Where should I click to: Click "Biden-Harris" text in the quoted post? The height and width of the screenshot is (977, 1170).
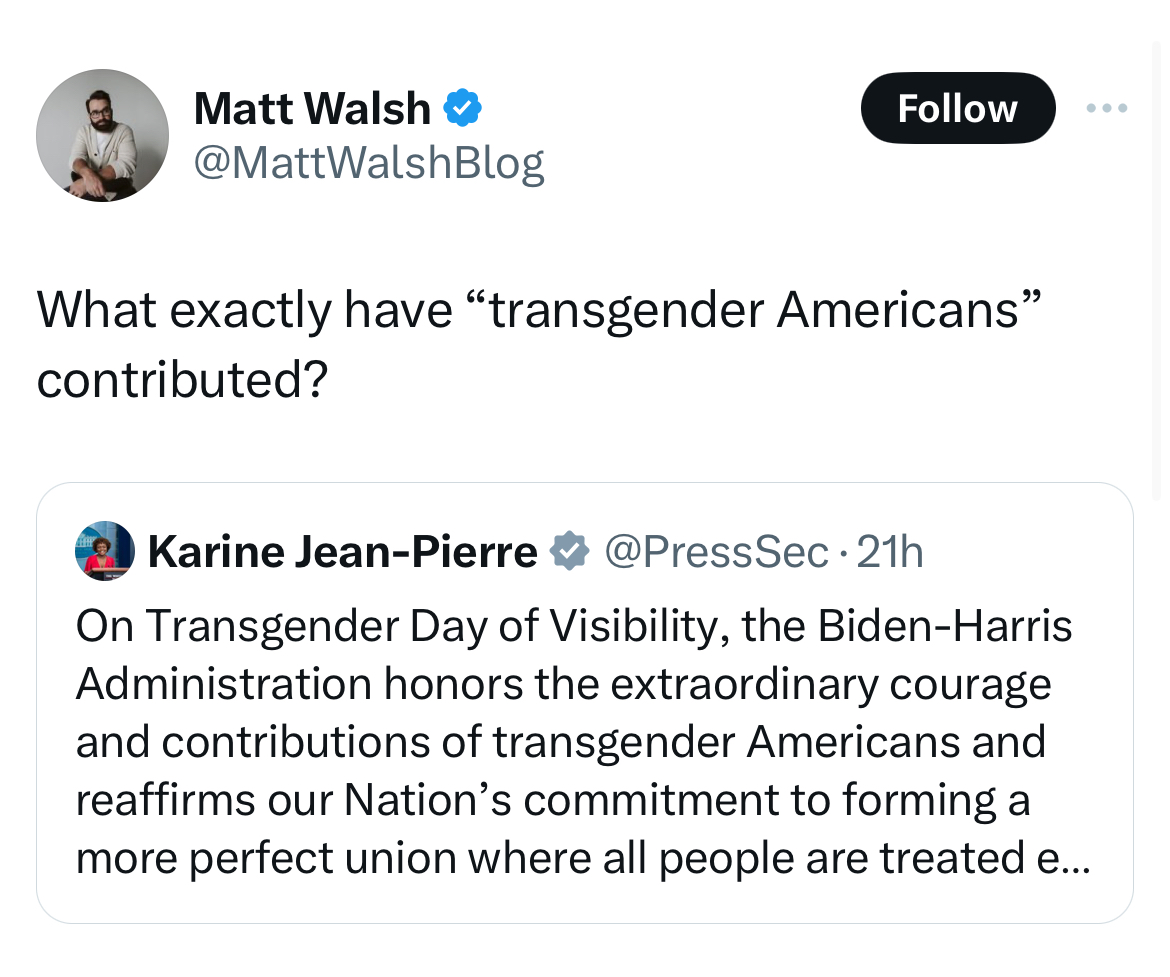point(945,627)
